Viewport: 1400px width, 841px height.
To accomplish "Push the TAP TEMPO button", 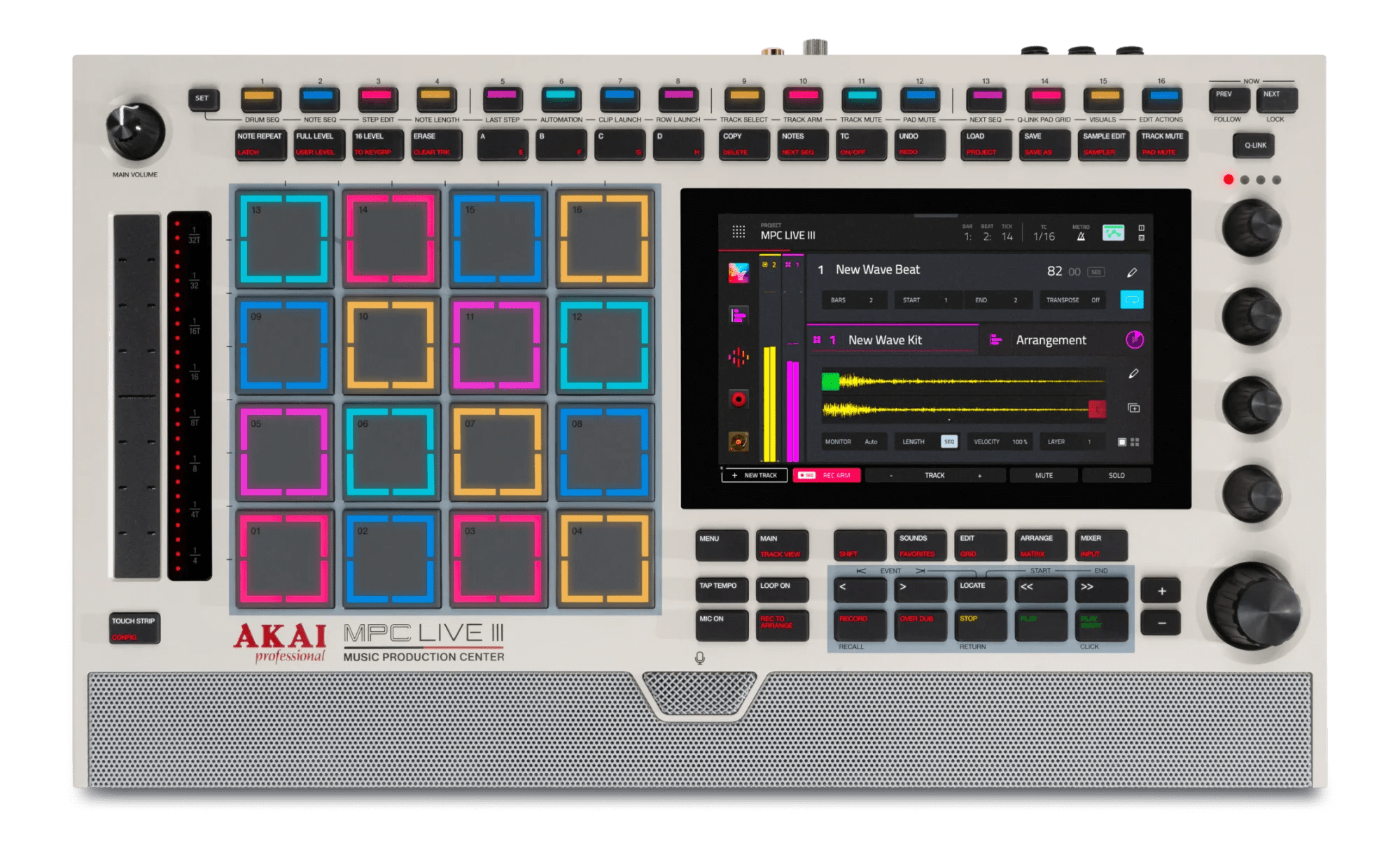I will pos(722,589).
